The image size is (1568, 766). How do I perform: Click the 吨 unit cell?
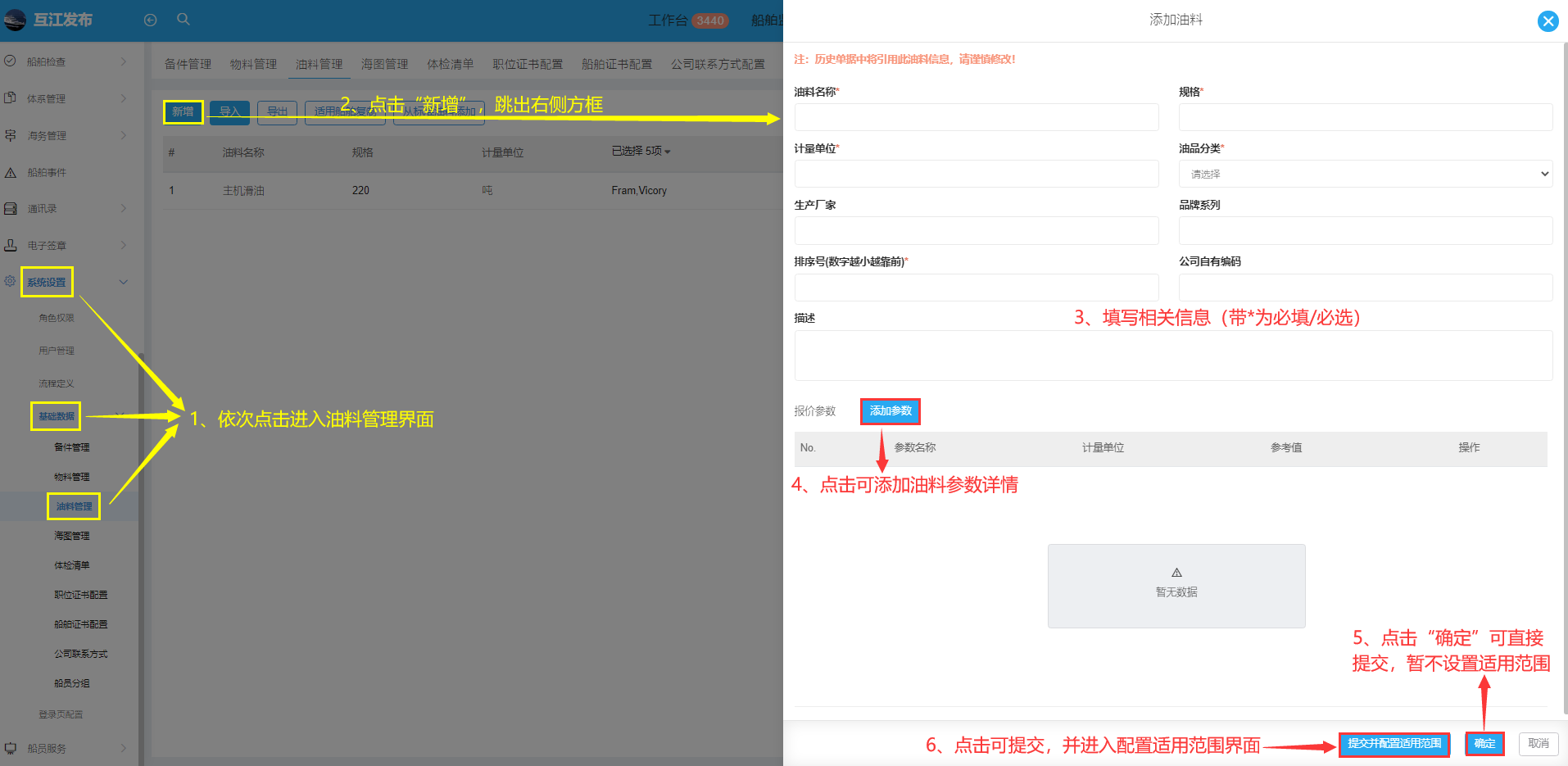click(487, 190)
